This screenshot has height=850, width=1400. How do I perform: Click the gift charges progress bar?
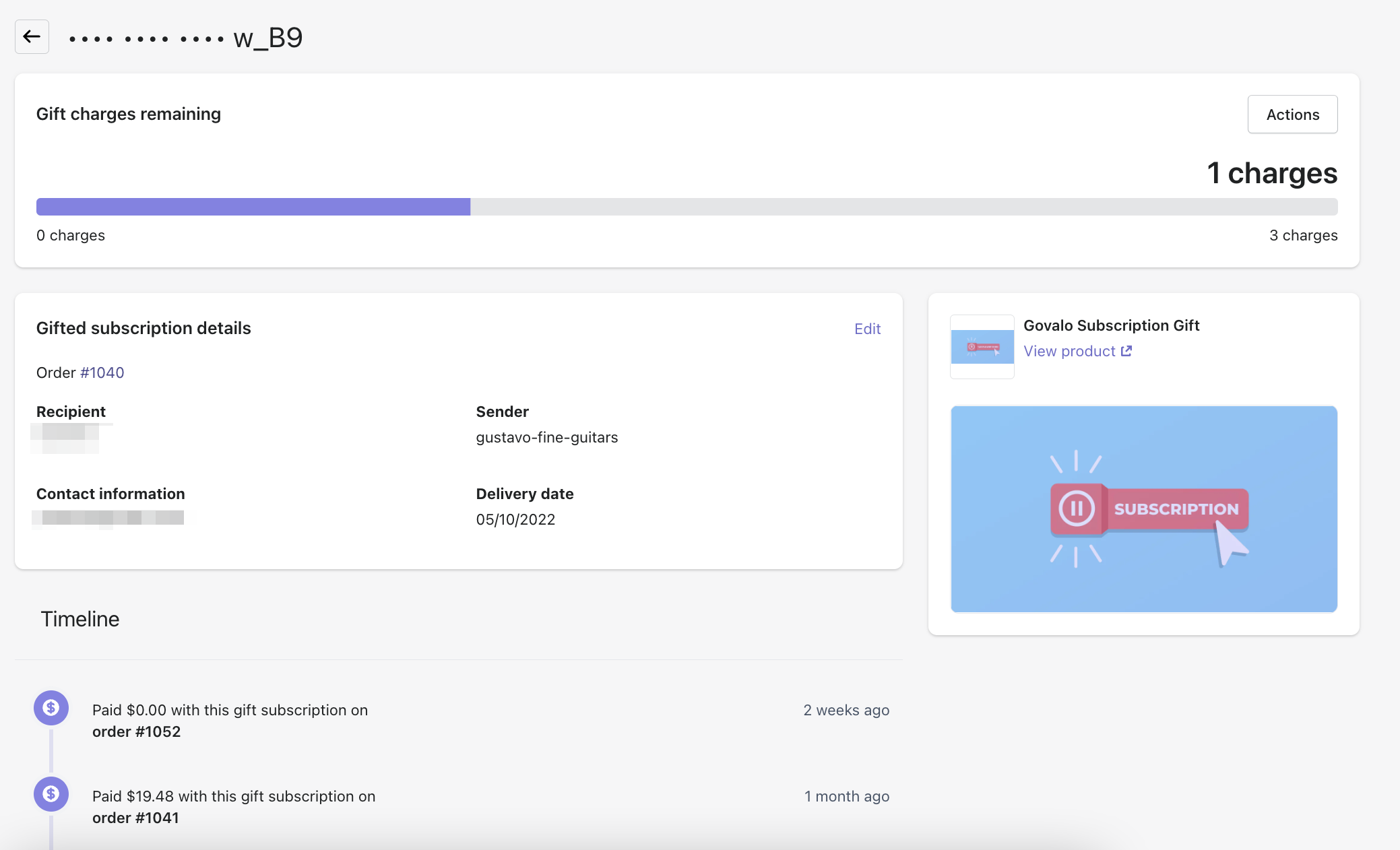click(686, 207)
